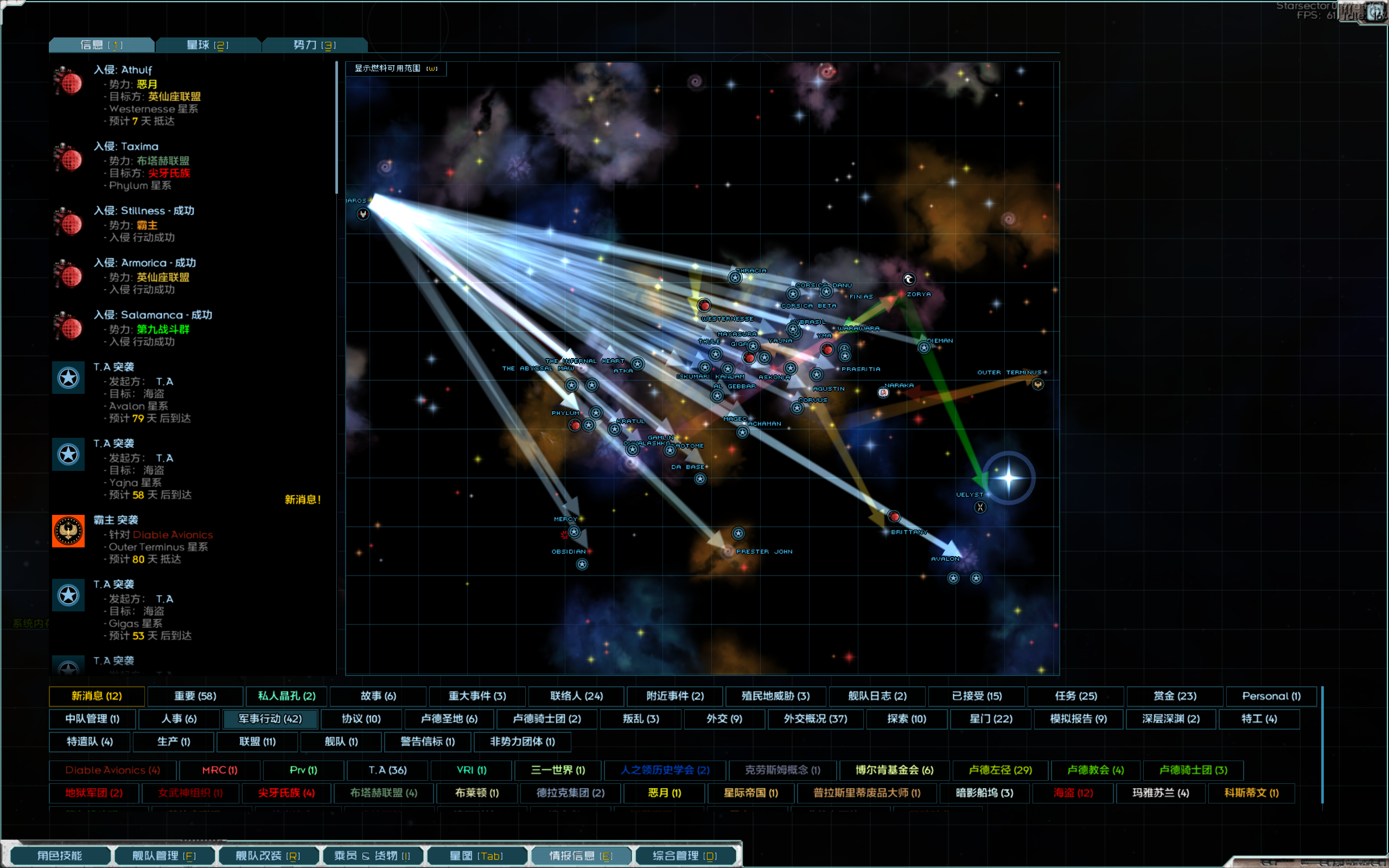Screen dimensions: 1389x868
Task: Open the 信息 [1] tab
Action: tap(101, 45)
